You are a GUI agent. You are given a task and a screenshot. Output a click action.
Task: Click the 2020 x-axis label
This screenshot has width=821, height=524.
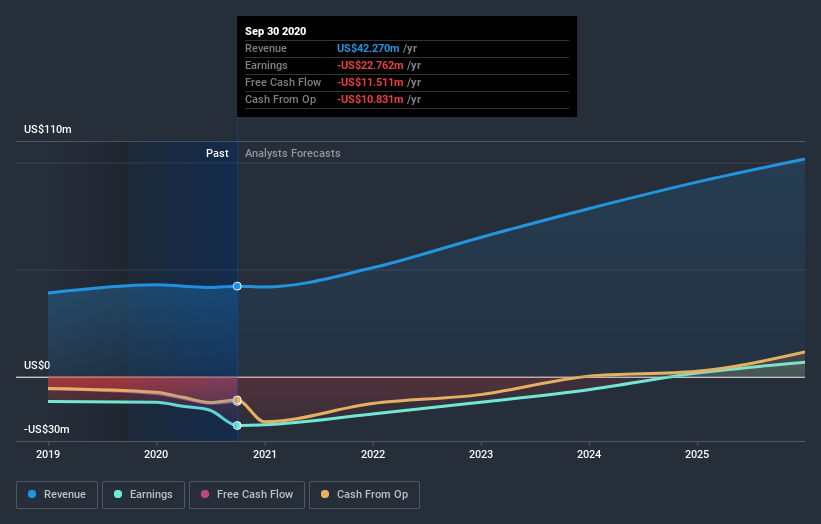click(x=156, y=454)
